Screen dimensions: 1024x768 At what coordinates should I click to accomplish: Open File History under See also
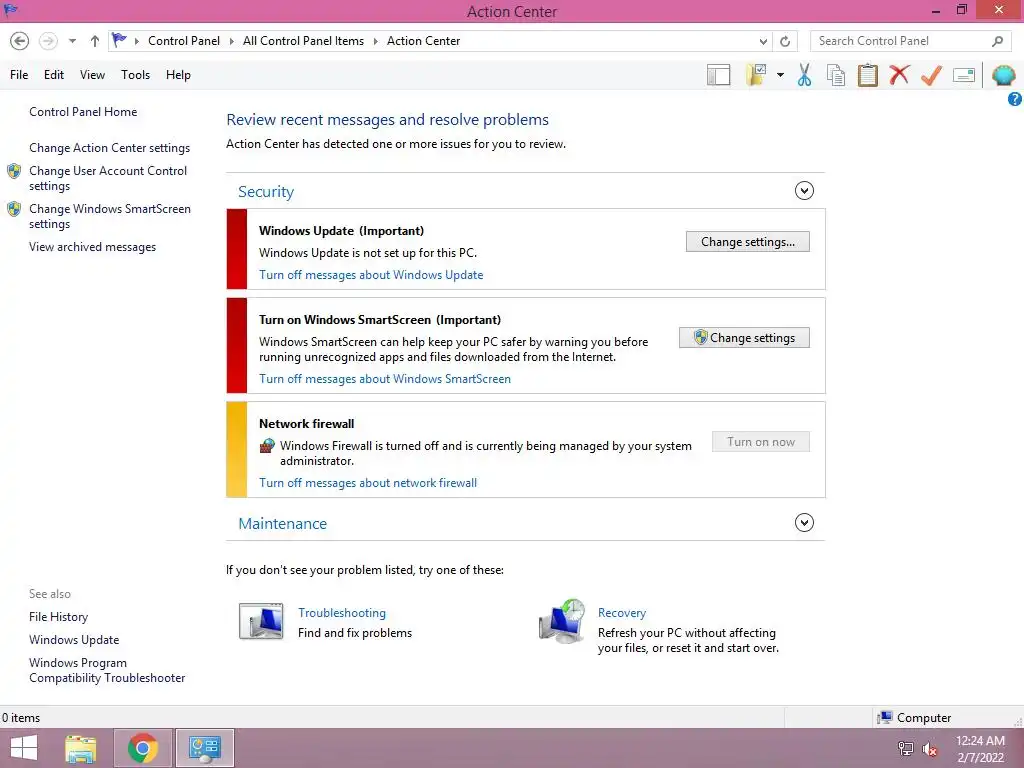[58, 617]
